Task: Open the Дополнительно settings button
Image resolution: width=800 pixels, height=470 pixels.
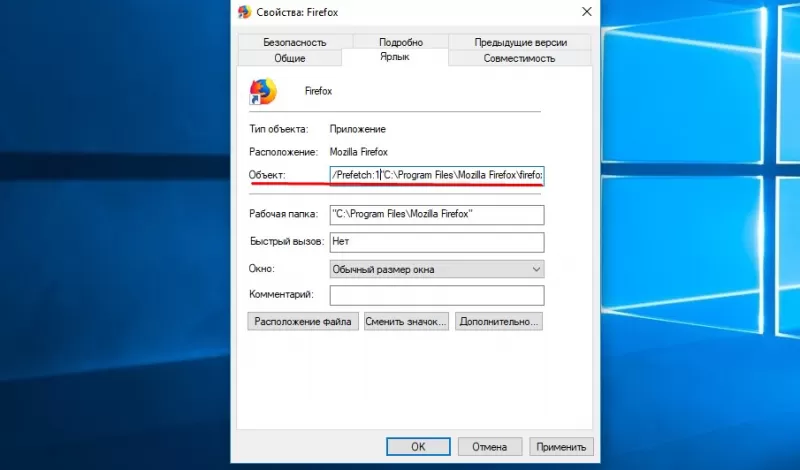Action: [498, 321]
